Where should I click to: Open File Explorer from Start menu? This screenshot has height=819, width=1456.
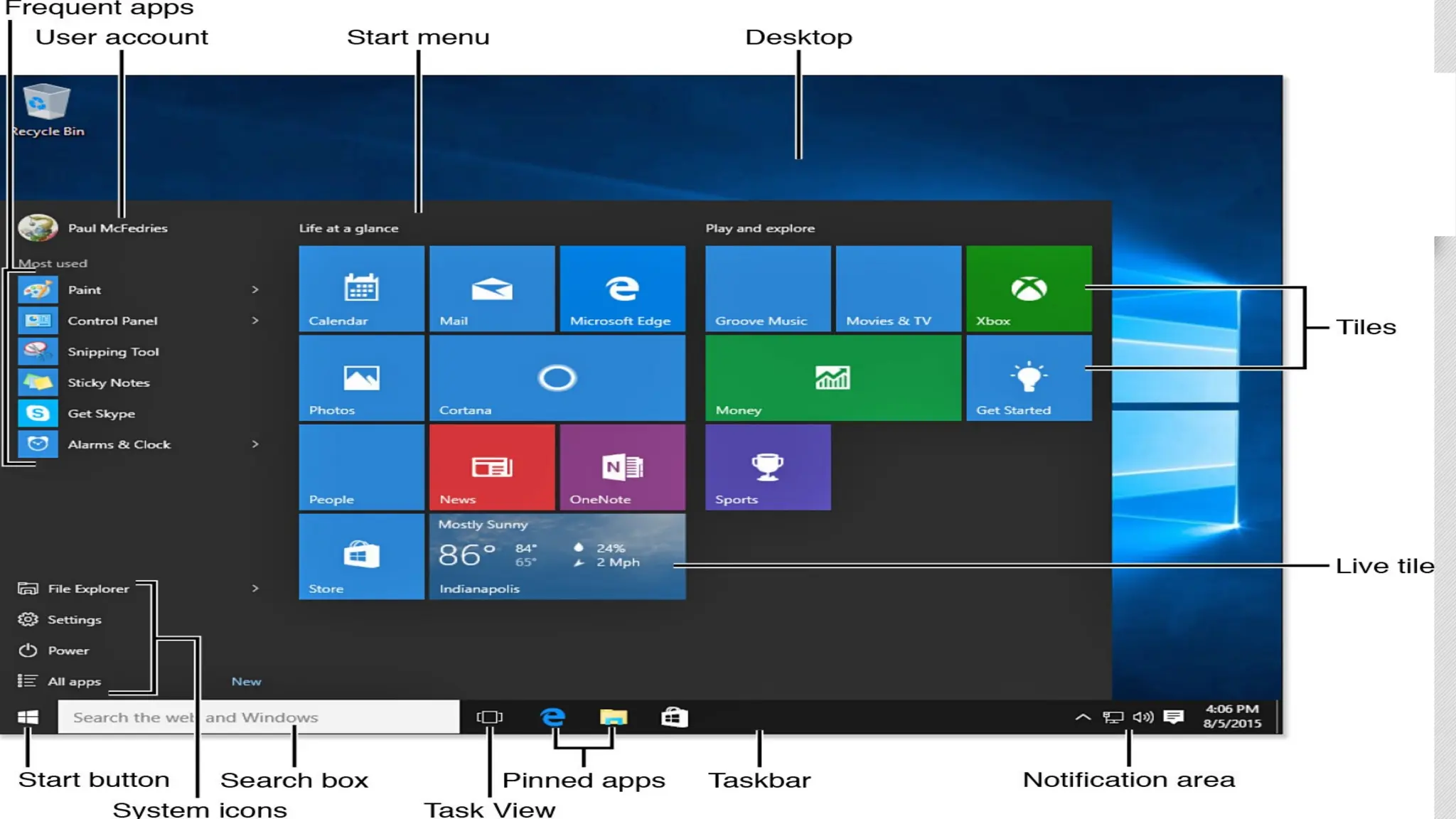coord(74,589)
